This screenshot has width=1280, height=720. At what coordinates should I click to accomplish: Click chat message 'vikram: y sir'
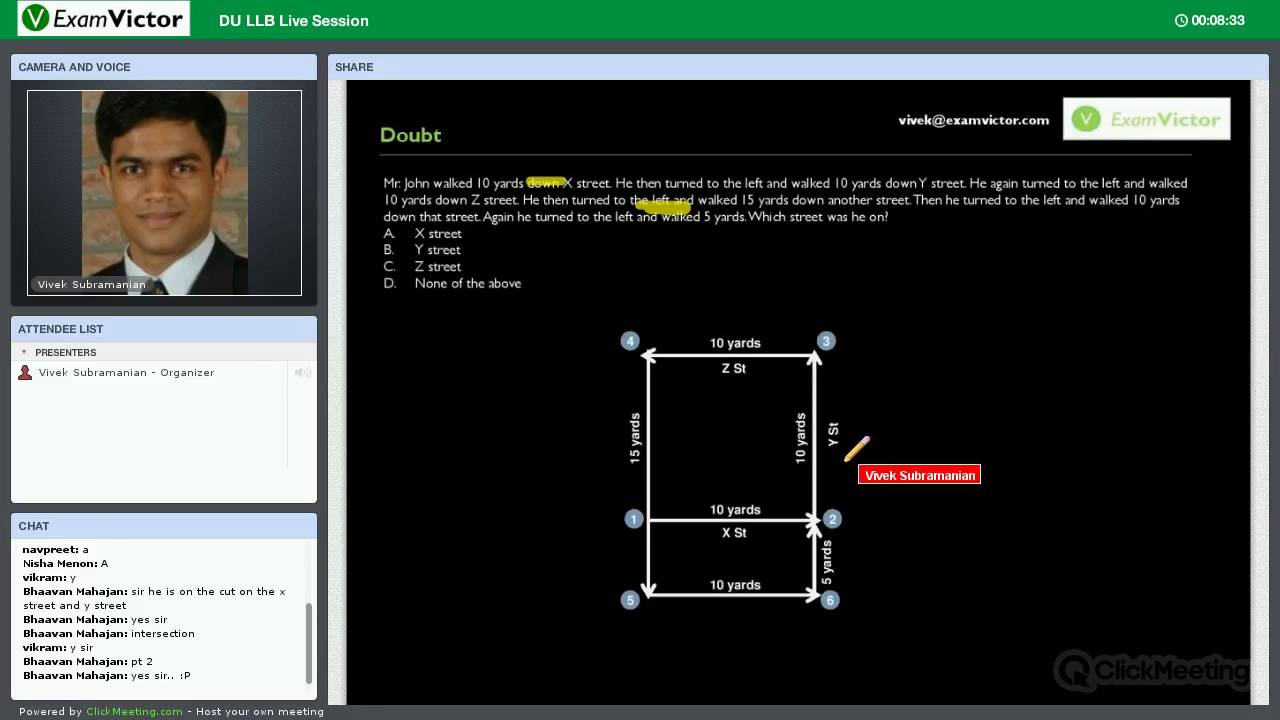(x=58, y=647)
